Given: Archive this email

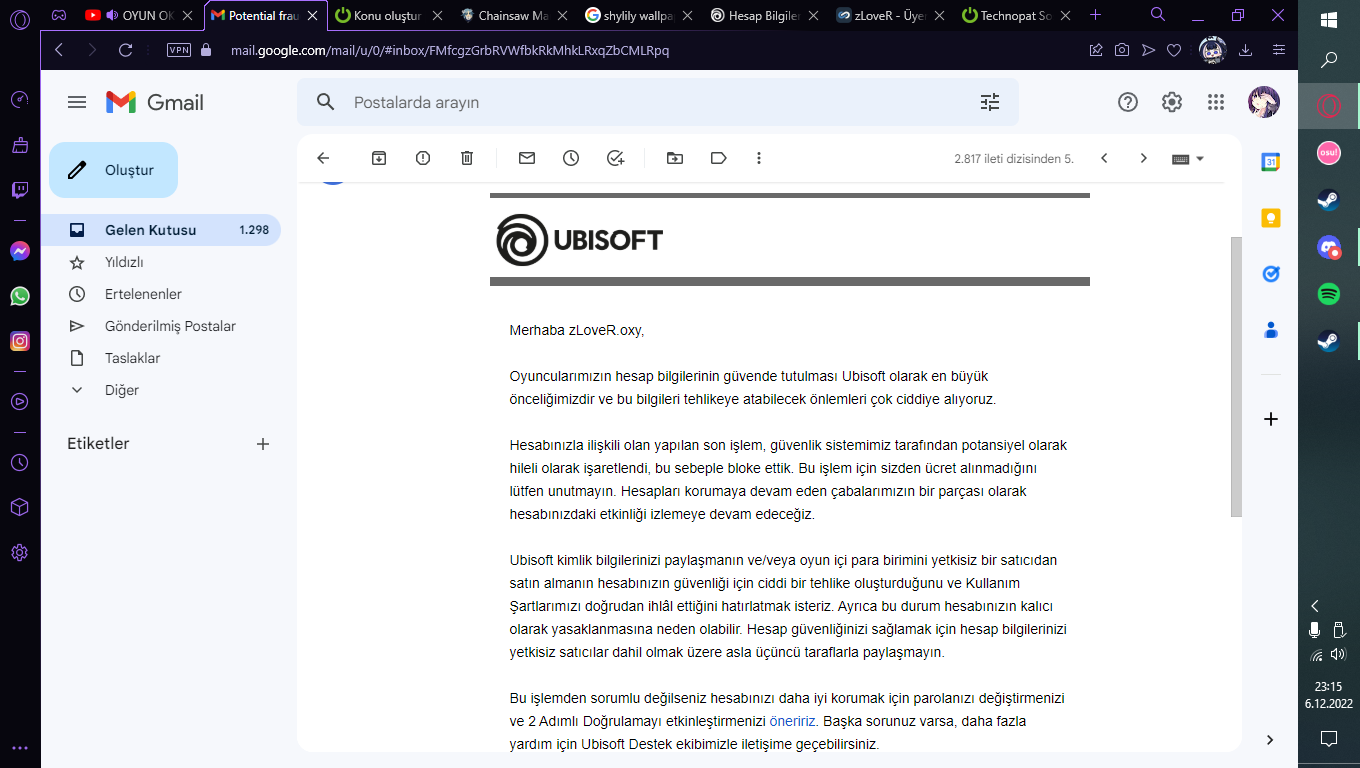Looking at the screenshot, I should 379,158.
